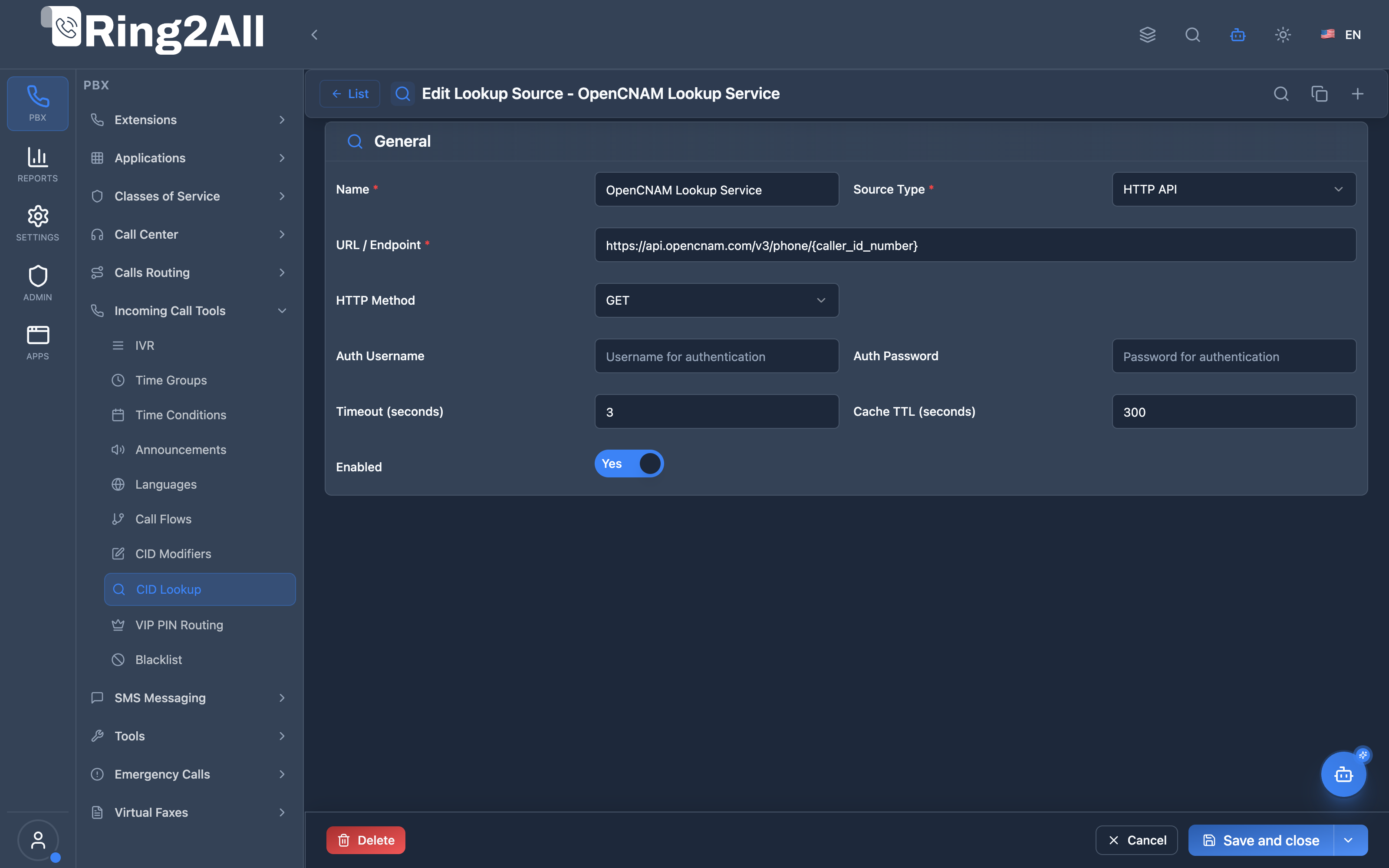Focus the Auth Password field

(1234, 356)
